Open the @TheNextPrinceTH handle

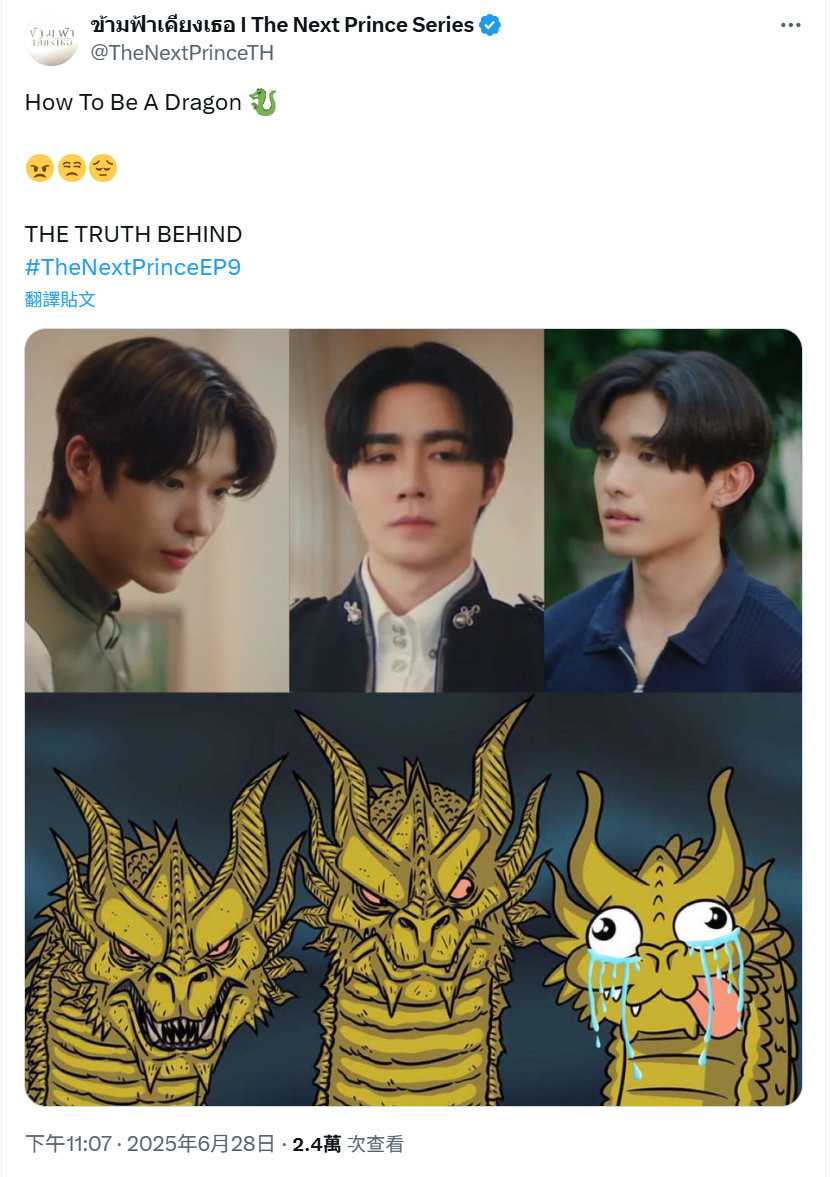182,53
